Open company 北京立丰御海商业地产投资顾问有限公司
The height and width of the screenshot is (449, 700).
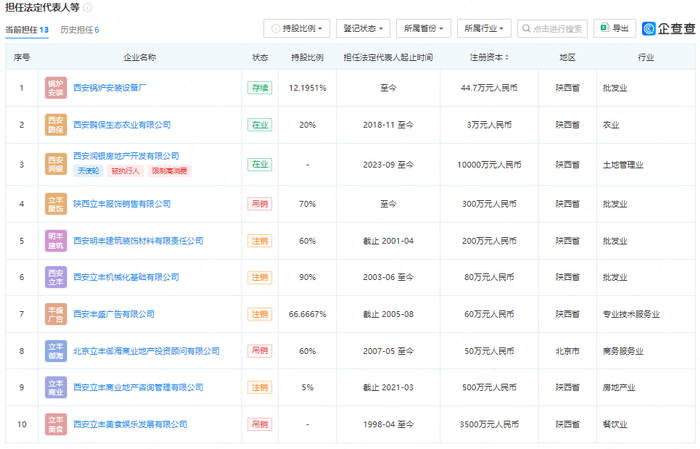146,351
